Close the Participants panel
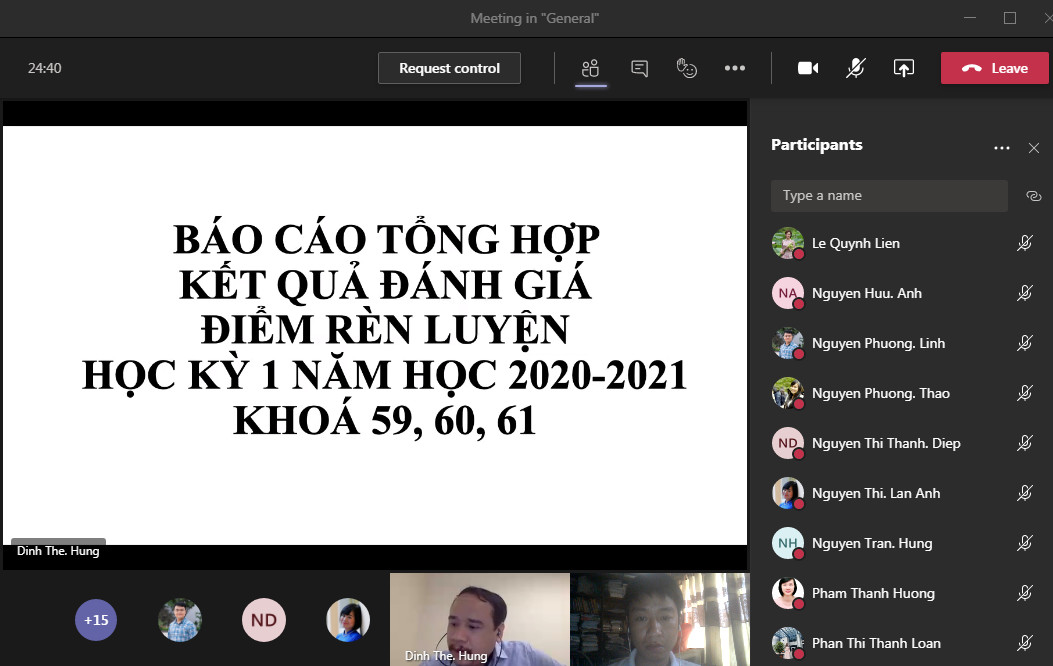Viewport: 1053px width, 666px height. coord(1034,148)
